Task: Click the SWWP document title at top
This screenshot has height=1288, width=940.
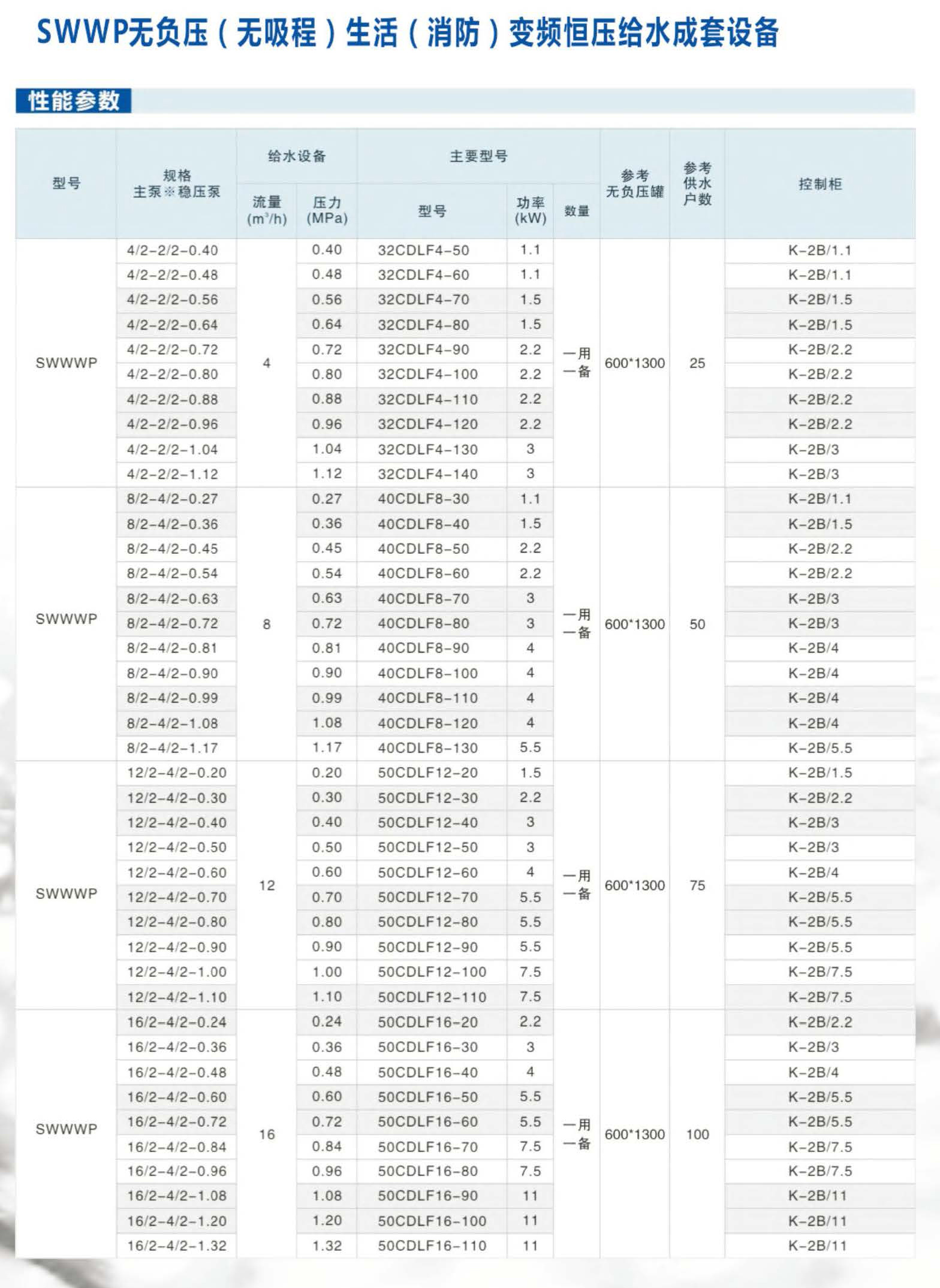Action: (x=408, y=33)
